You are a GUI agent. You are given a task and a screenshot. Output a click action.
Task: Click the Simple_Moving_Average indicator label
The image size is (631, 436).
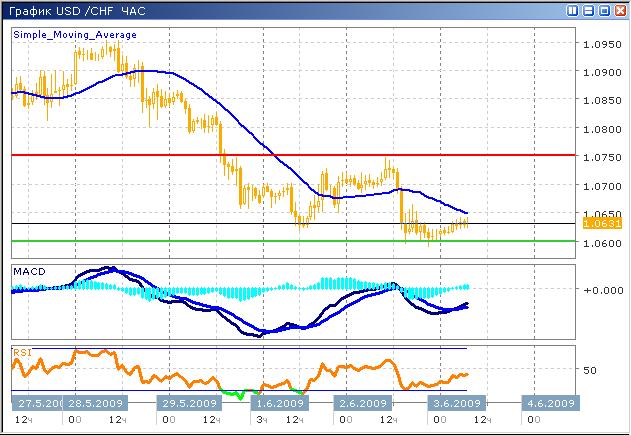[x=75, y=34]
